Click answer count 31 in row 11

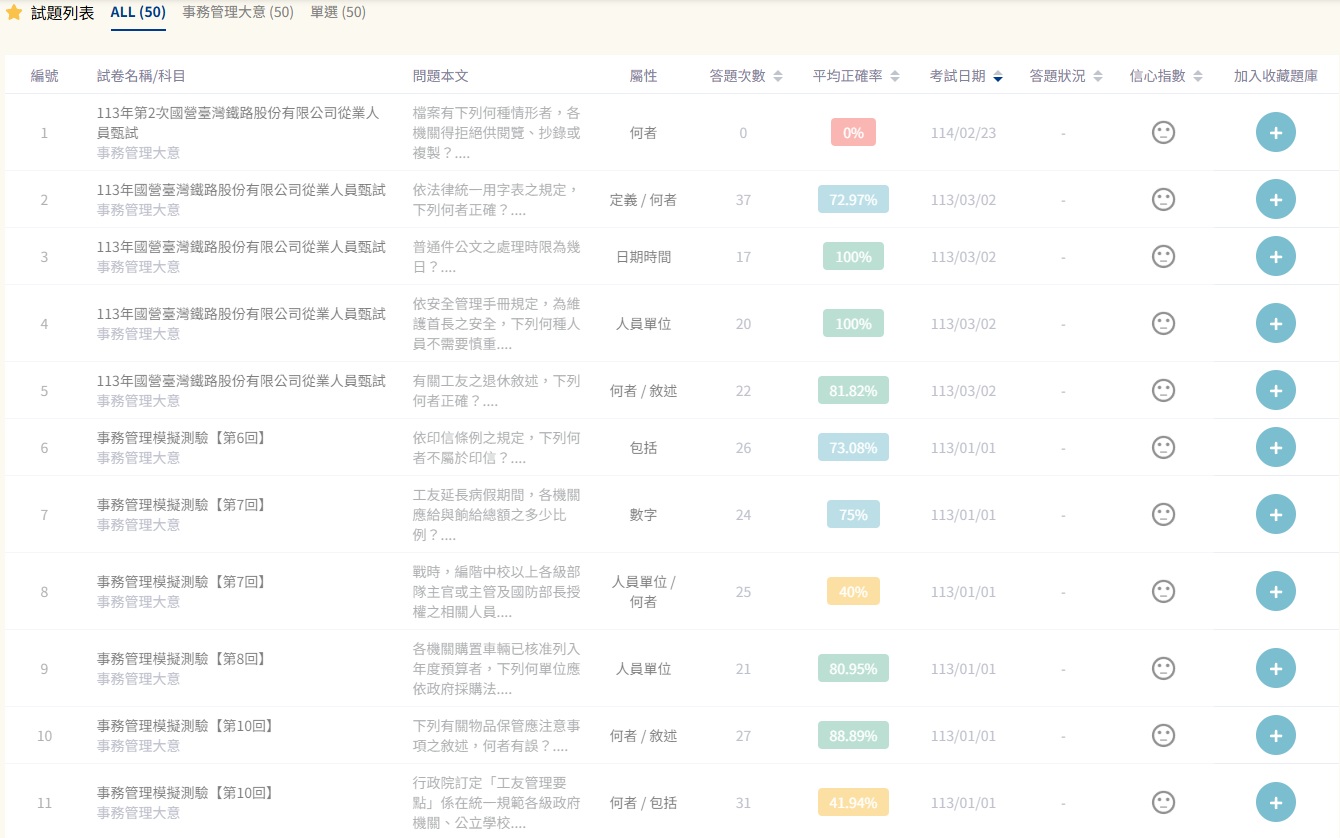[743, 803]
